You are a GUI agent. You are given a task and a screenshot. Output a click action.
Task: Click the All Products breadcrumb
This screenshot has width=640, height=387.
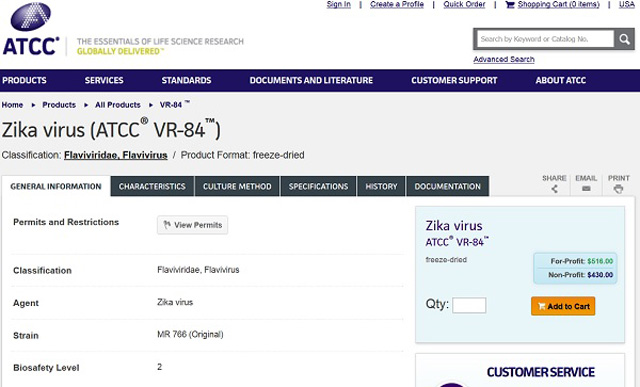(118, 105)
